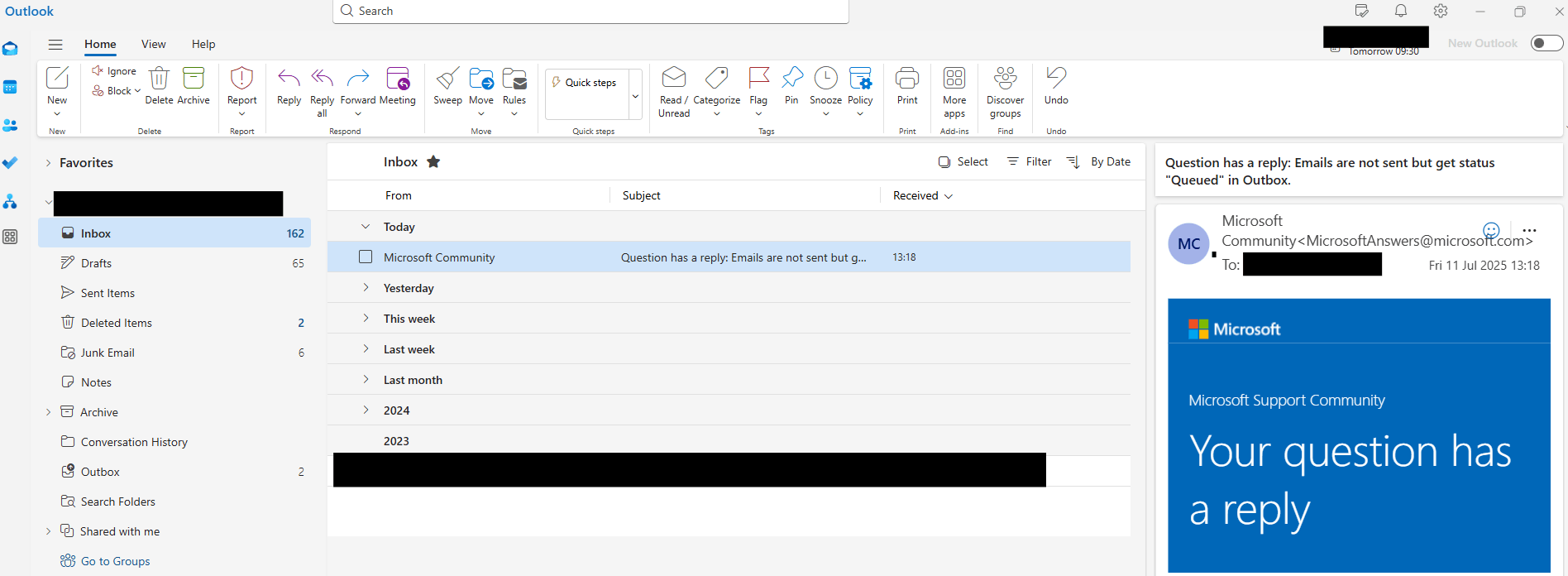
Task: React with the emoji smiley button
Action: 1491,231
